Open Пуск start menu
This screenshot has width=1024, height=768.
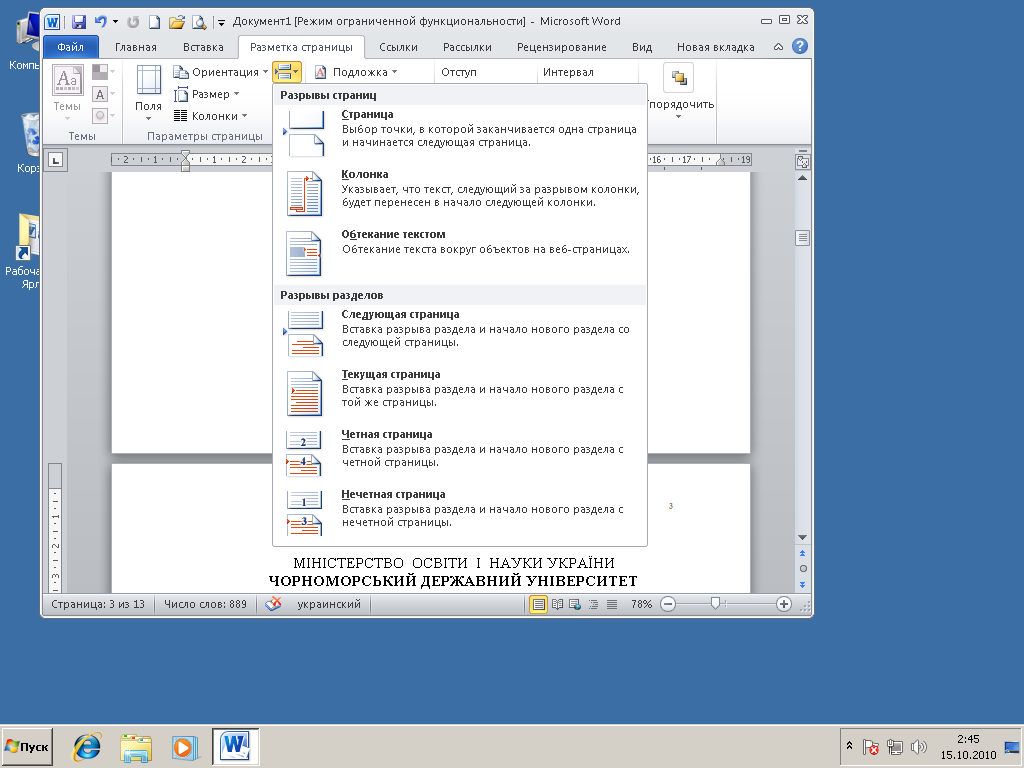pos(27,746)
